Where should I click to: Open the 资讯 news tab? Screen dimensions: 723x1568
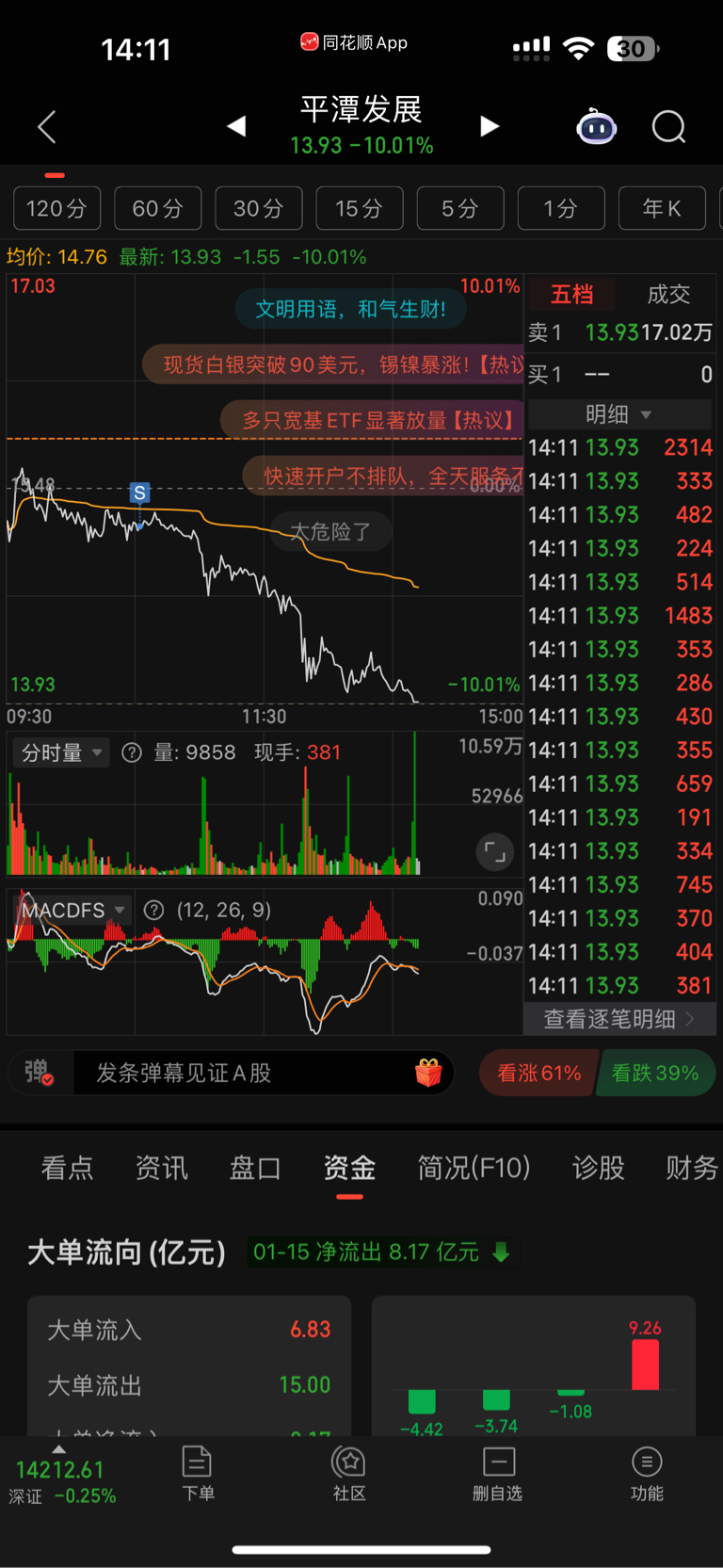tap(161, 1169)
